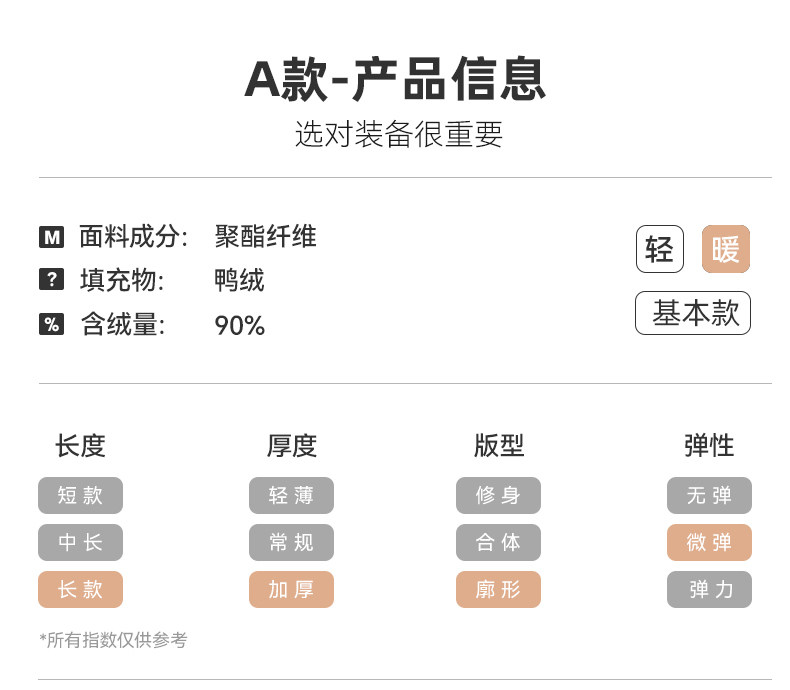
Task: Click the percent down content icon
Action: (51, 324)
